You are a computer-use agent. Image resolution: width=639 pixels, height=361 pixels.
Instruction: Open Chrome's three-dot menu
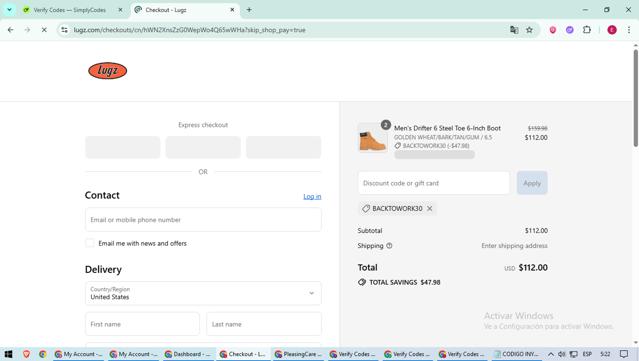[x=629, y=30]
